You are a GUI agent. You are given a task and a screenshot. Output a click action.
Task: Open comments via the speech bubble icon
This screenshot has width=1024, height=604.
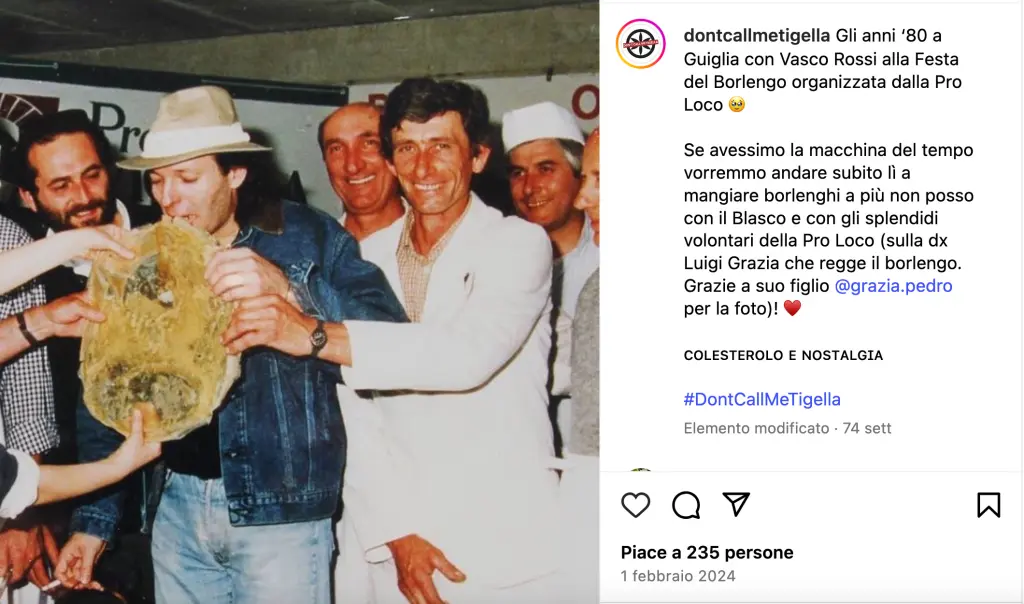tap(686, 505)
